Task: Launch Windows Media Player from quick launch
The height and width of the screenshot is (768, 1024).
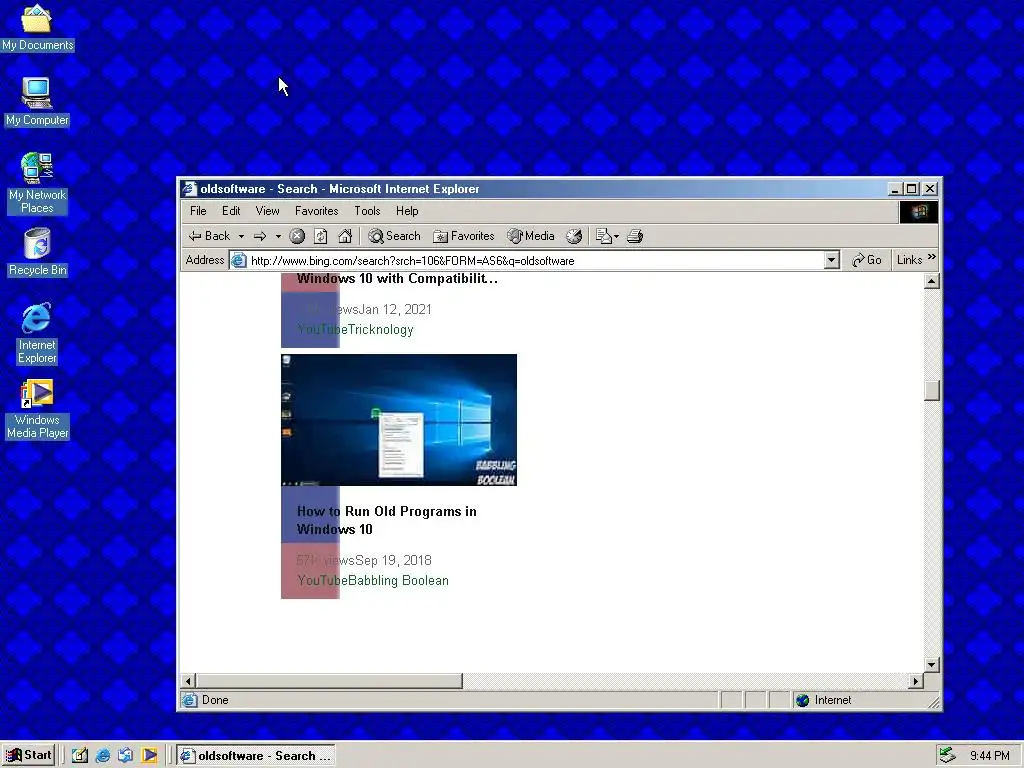Action: 149,756
